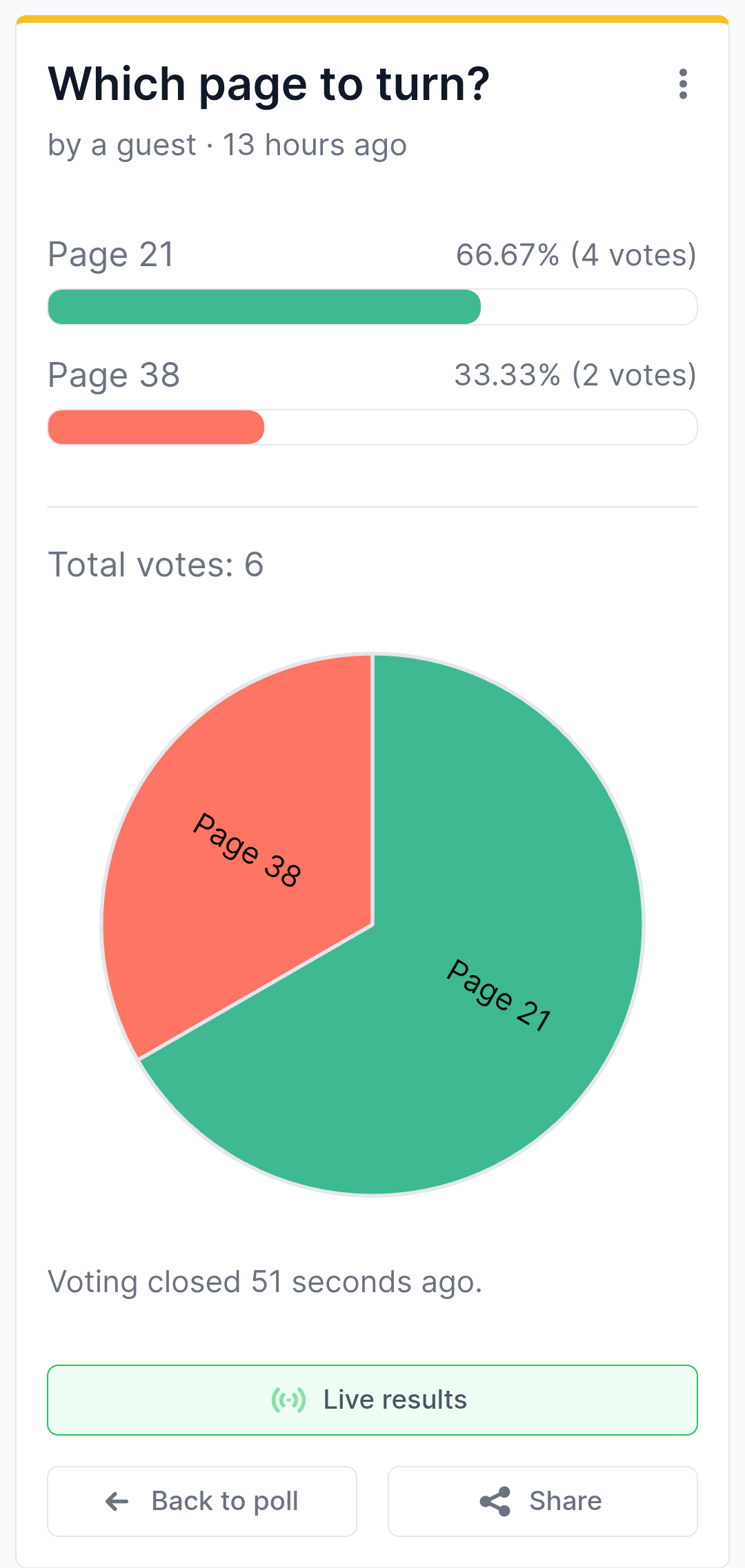Click the share network icon
This screenshot has height=1568, width=745.
point(495,1501)
